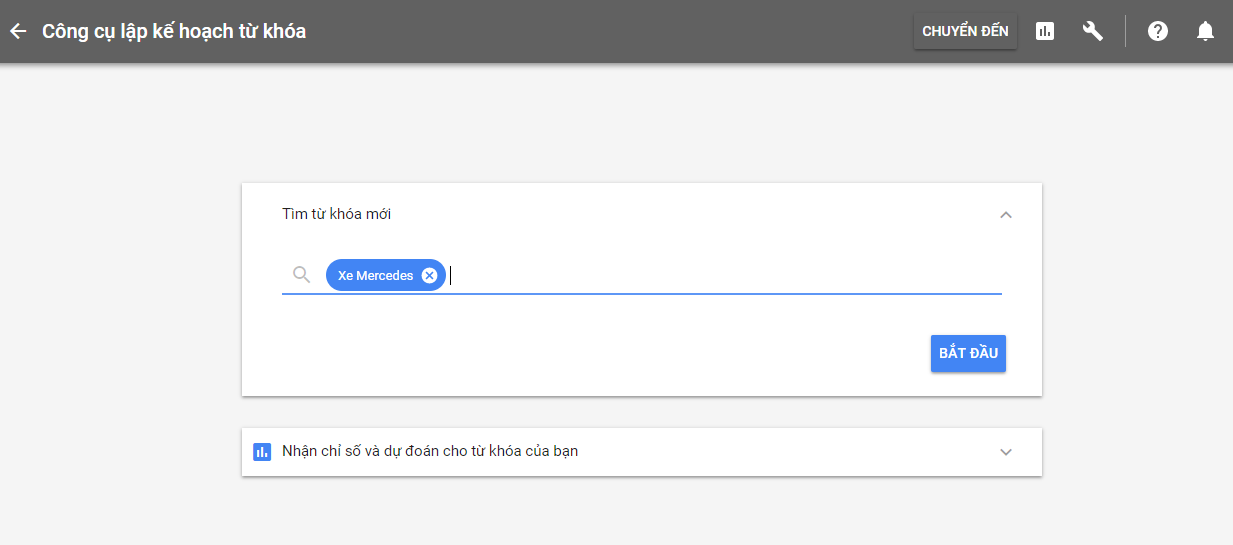Click the gray header bar background
The image size is (1233, 545).
[600, 31]
